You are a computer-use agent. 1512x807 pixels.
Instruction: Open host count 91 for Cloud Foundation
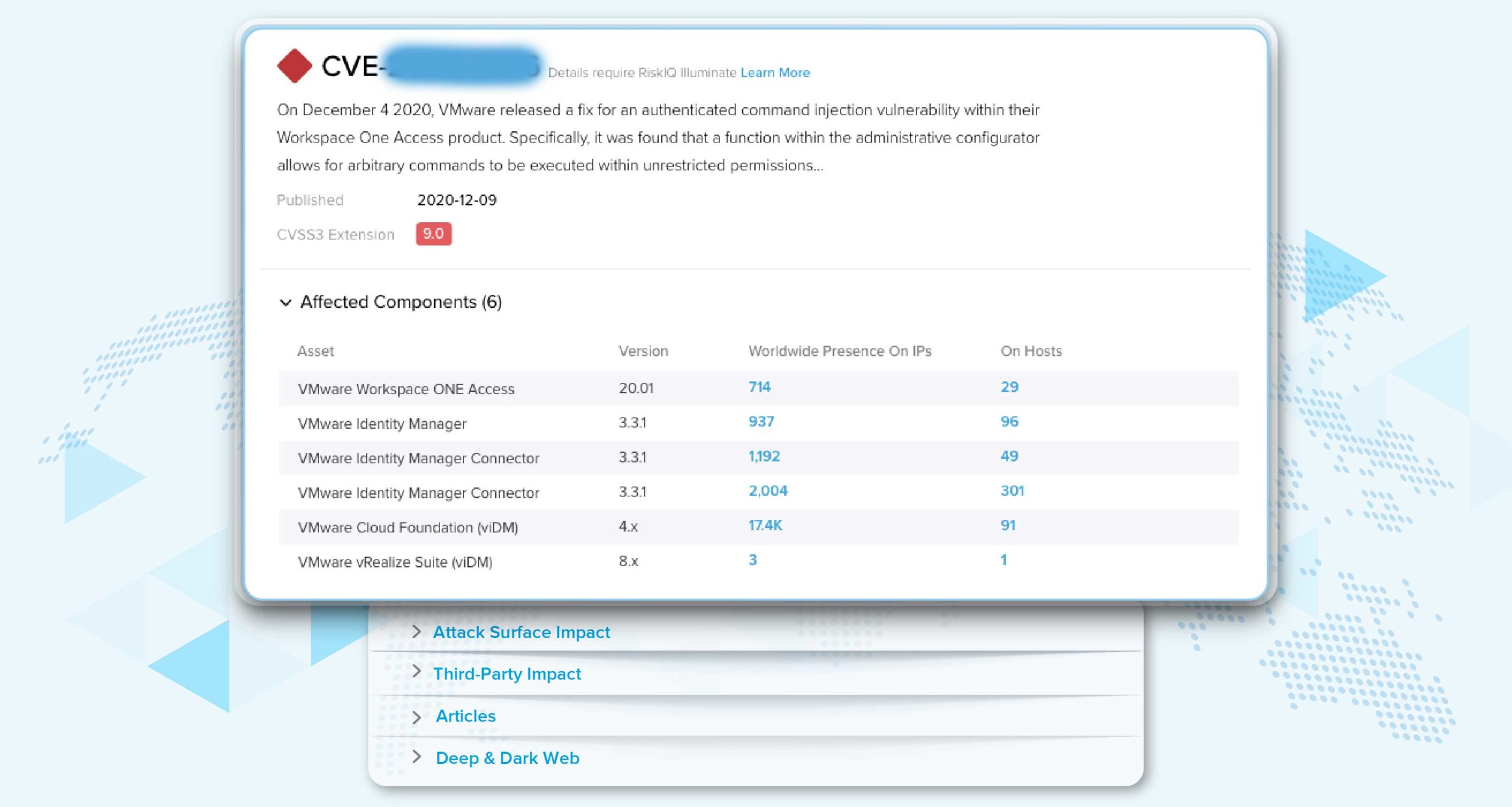click(1008, 525)
